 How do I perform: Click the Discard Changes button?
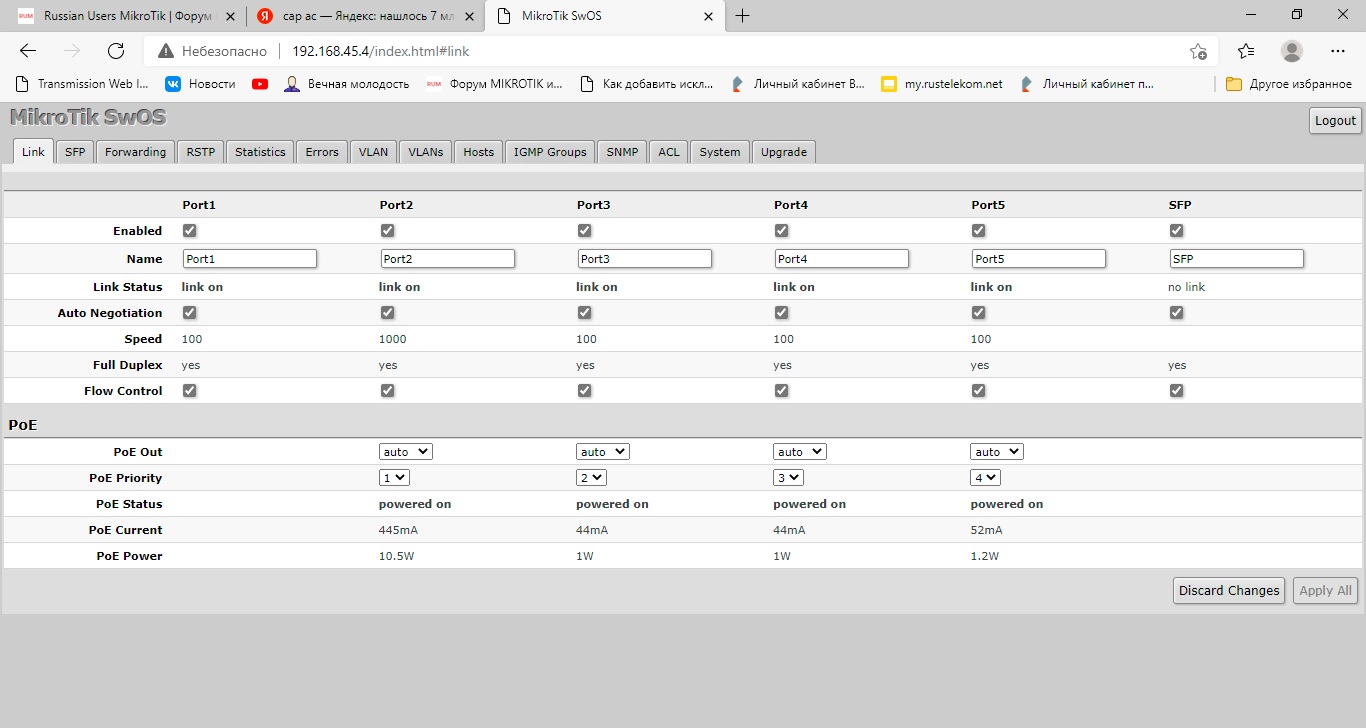click(1228, 590)
